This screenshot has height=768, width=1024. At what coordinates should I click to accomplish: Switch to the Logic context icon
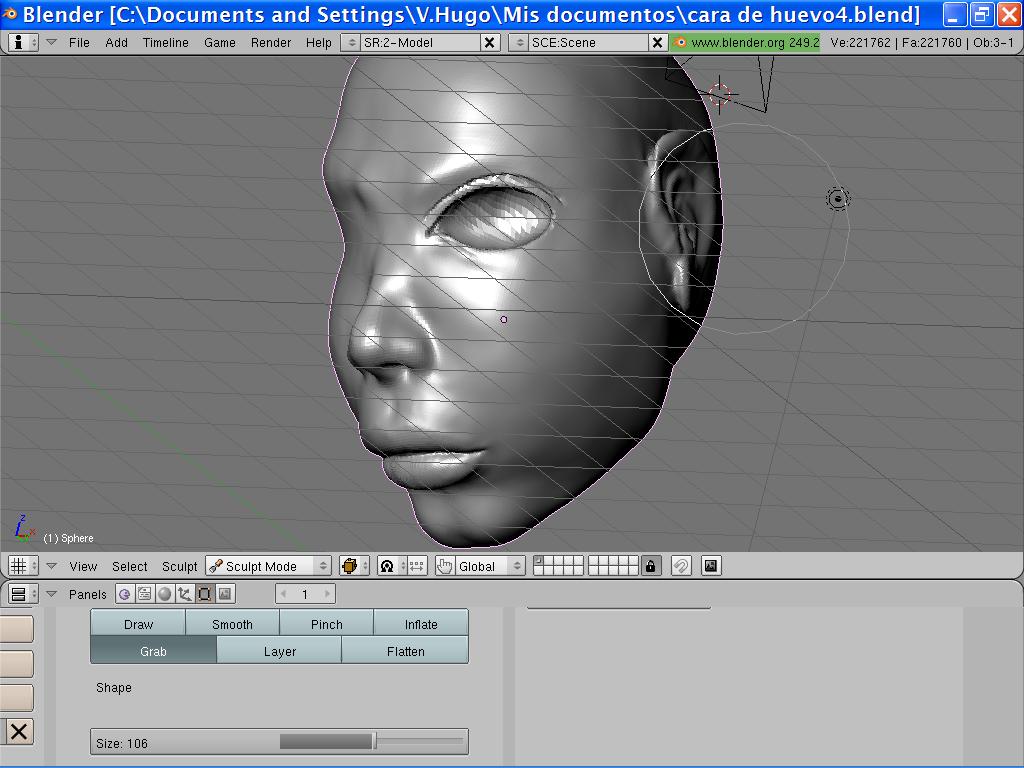point(124,594)
